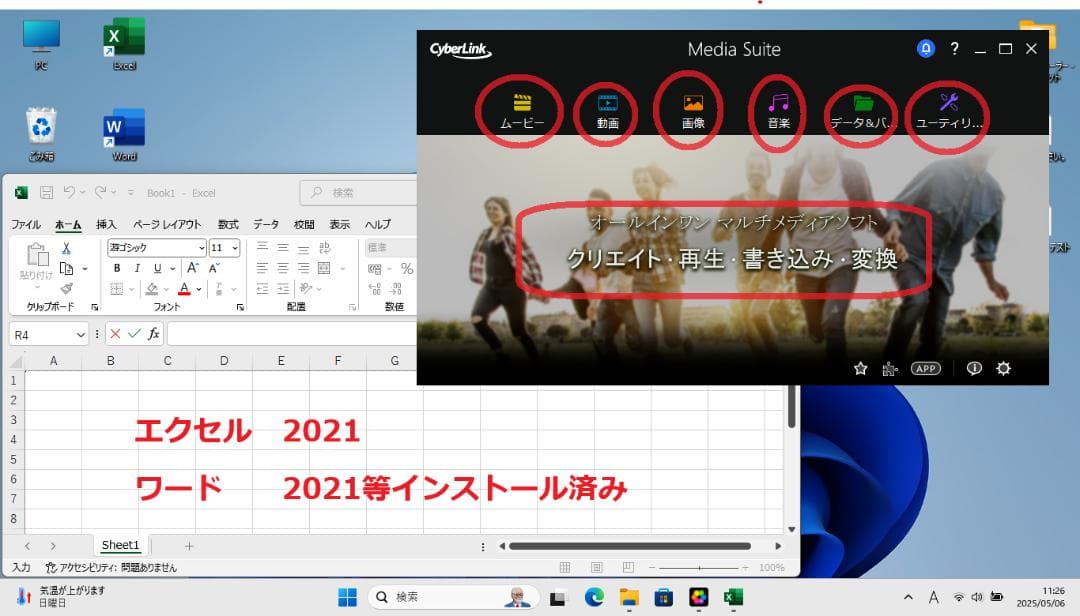Expand the クリップボード group dialog launcher
This screenshot has height=616, width=1080.
95,307
